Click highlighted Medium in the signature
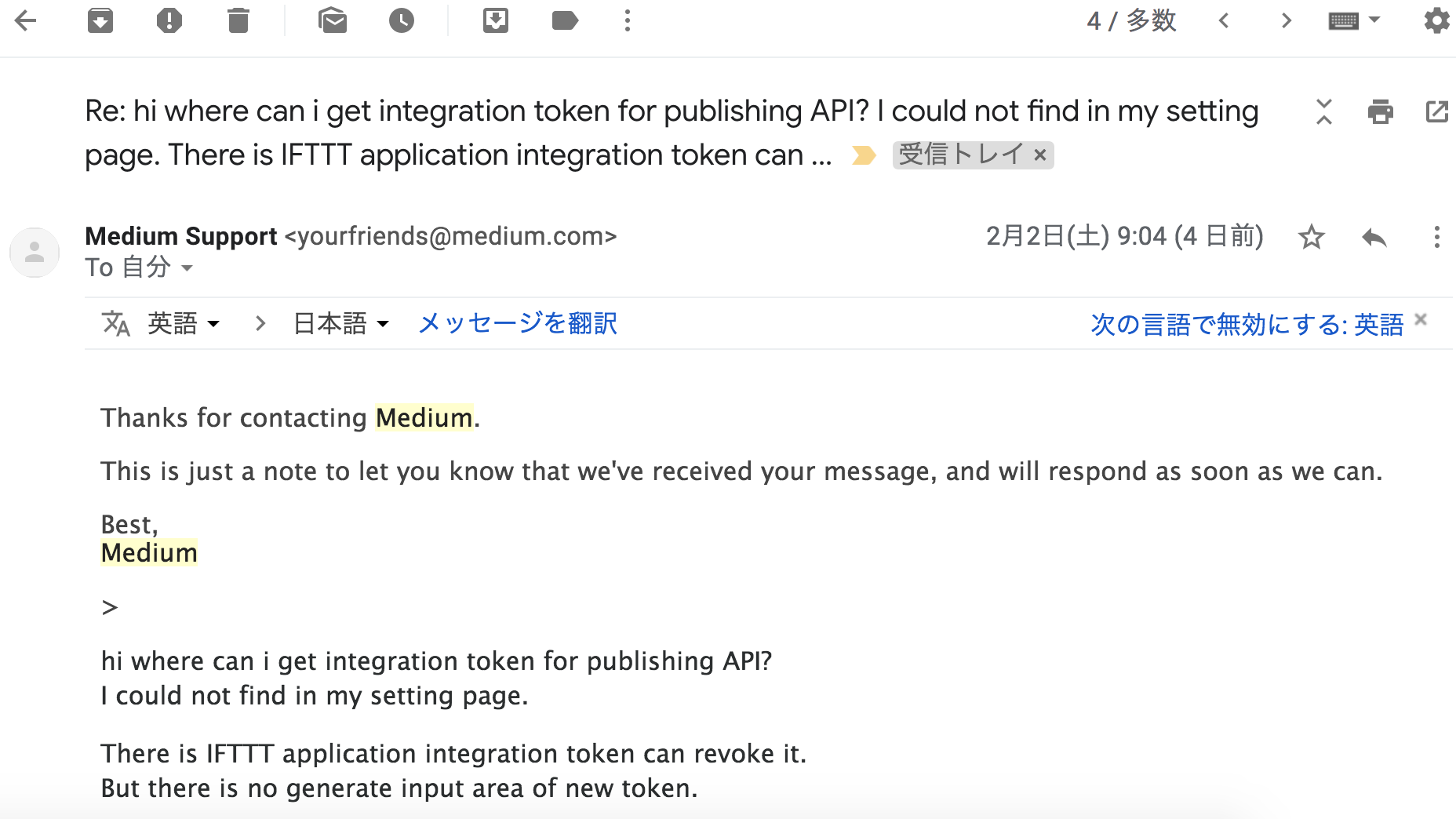The image size is (1456, 819). pos(149,552)
